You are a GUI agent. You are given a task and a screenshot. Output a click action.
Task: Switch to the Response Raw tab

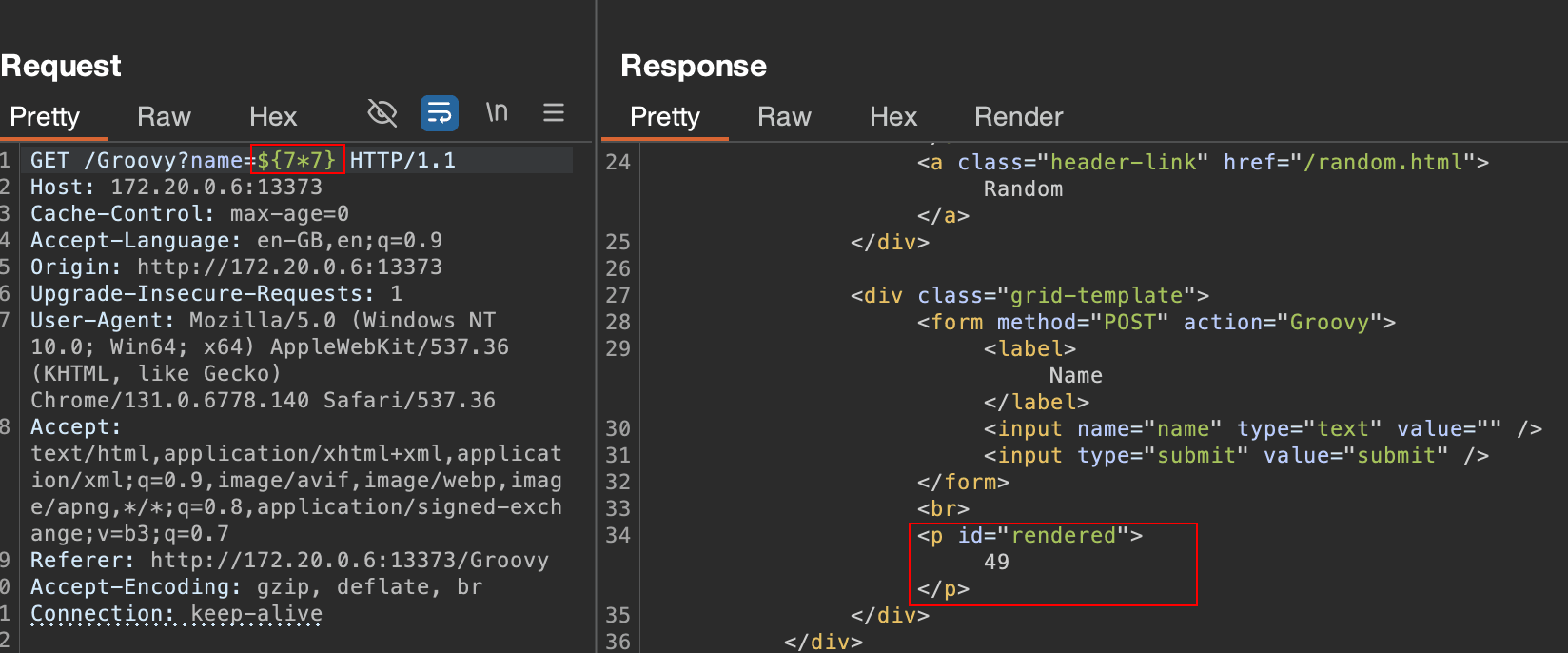click(784, 117)
